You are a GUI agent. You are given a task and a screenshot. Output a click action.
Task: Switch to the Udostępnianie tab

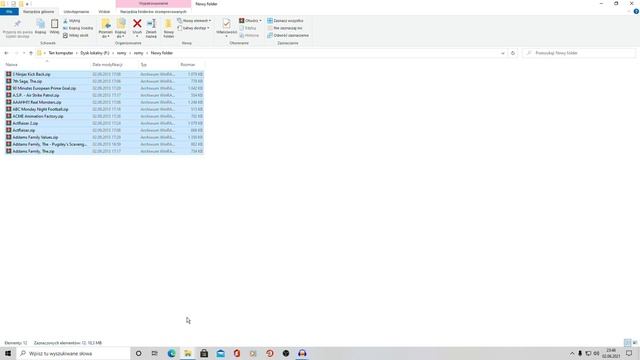click(x=76, y=12)
